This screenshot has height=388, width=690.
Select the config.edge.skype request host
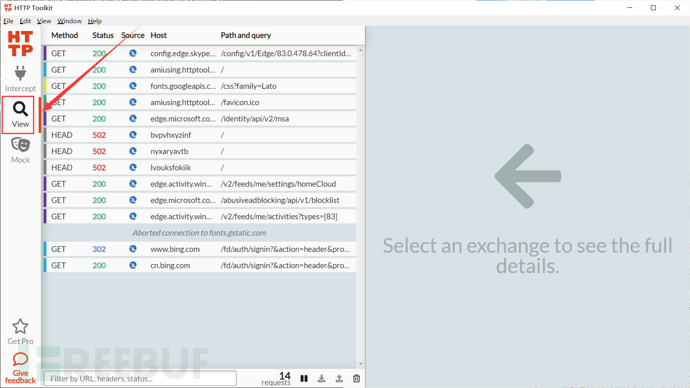tap(183, 53)
